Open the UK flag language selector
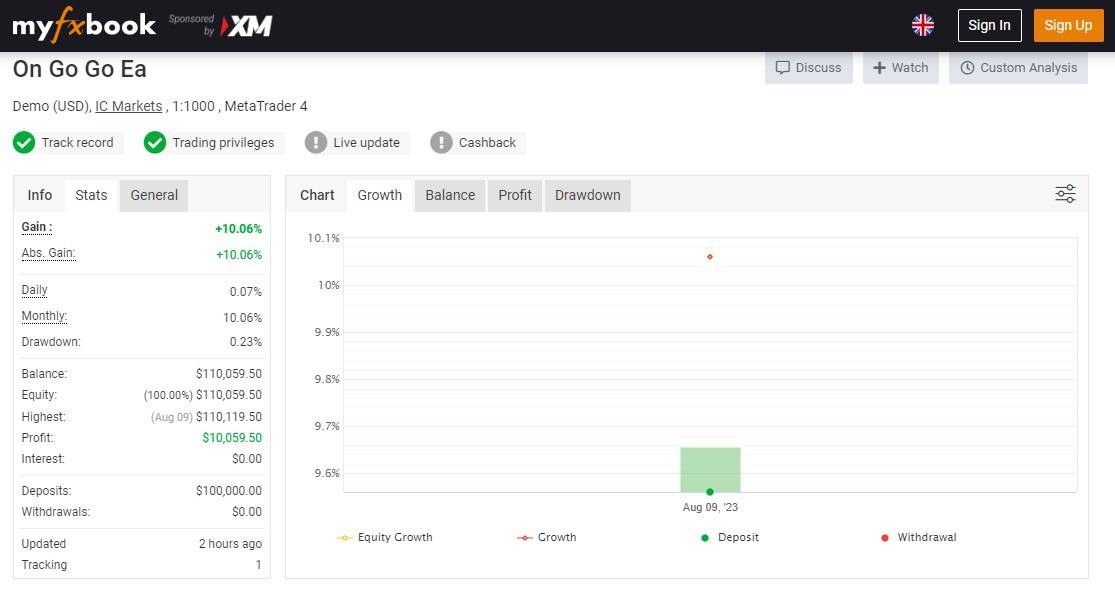 click(922, 25)
